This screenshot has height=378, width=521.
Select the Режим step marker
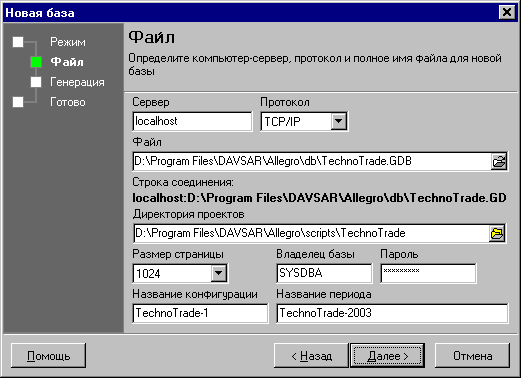pos(18,42)
